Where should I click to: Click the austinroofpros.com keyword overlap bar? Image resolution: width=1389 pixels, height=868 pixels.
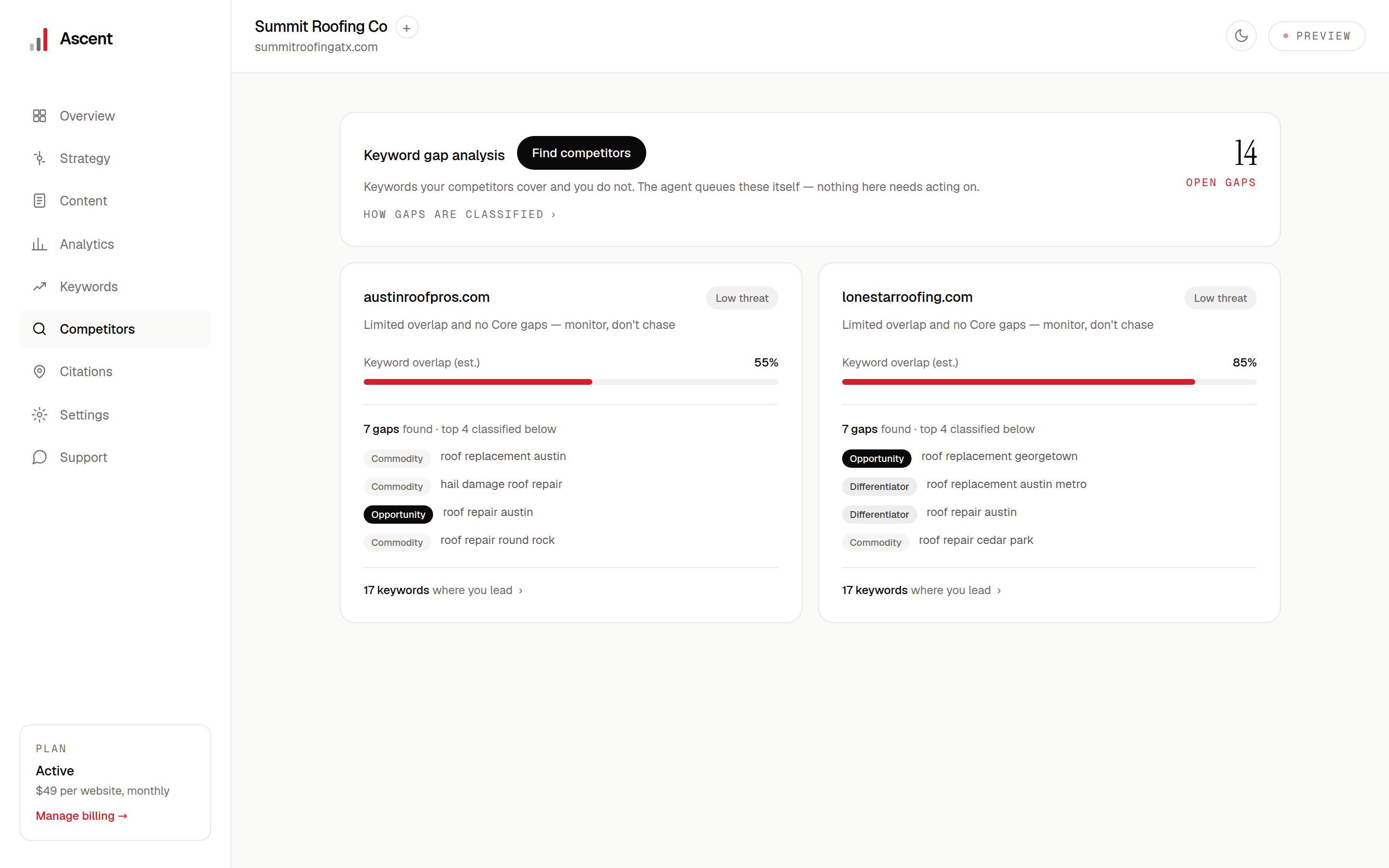pos(571,382)
